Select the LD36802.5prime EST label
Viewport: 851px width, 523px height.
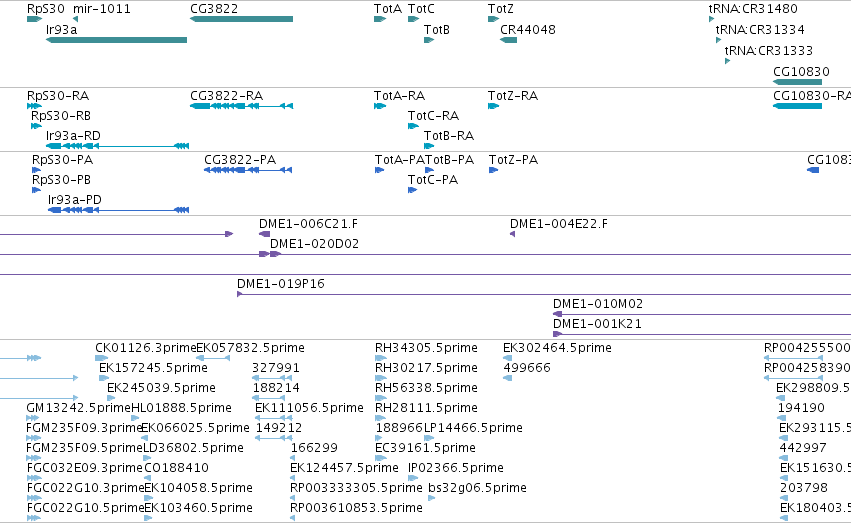[194, 449]
